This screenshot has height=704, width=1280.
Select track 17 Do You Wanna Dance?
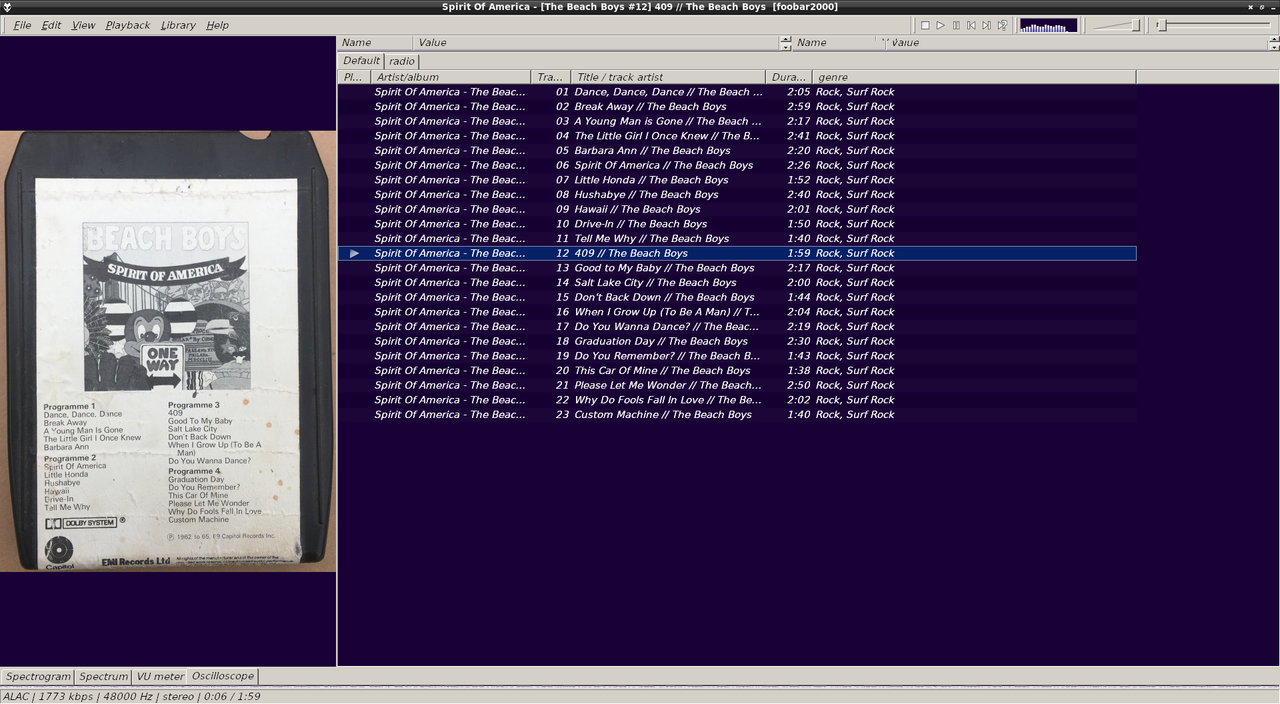tap(737, 327)
